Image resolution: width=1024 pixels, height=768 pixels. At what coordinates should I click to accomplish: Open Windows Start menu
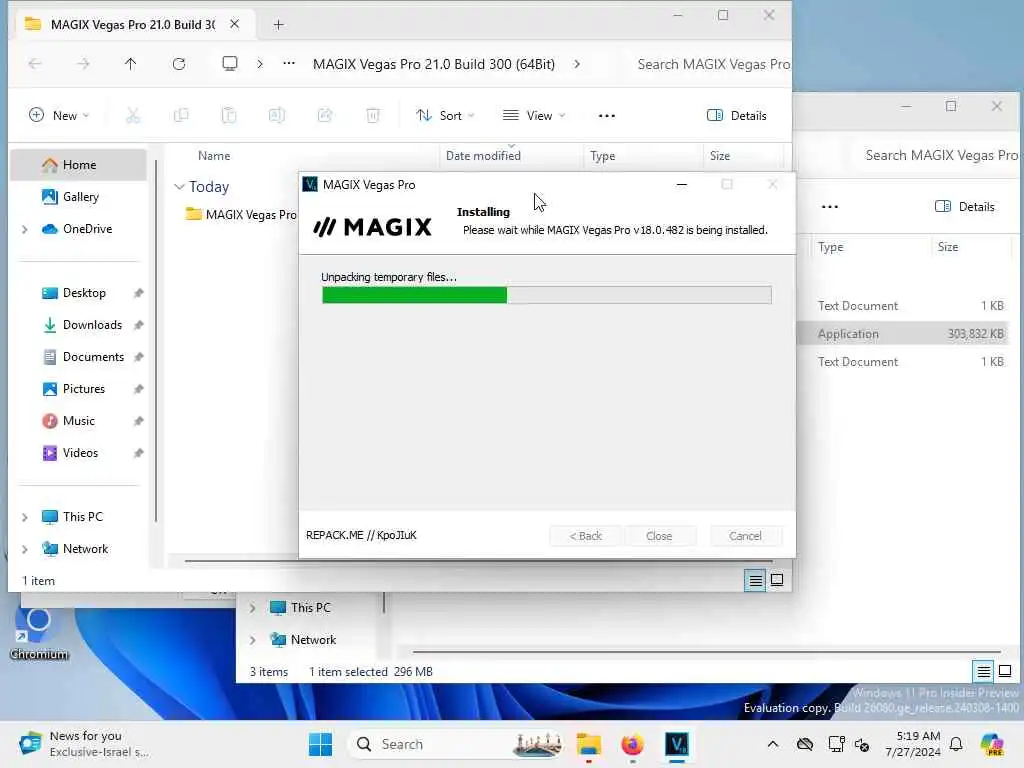click(x=321, y=744)
